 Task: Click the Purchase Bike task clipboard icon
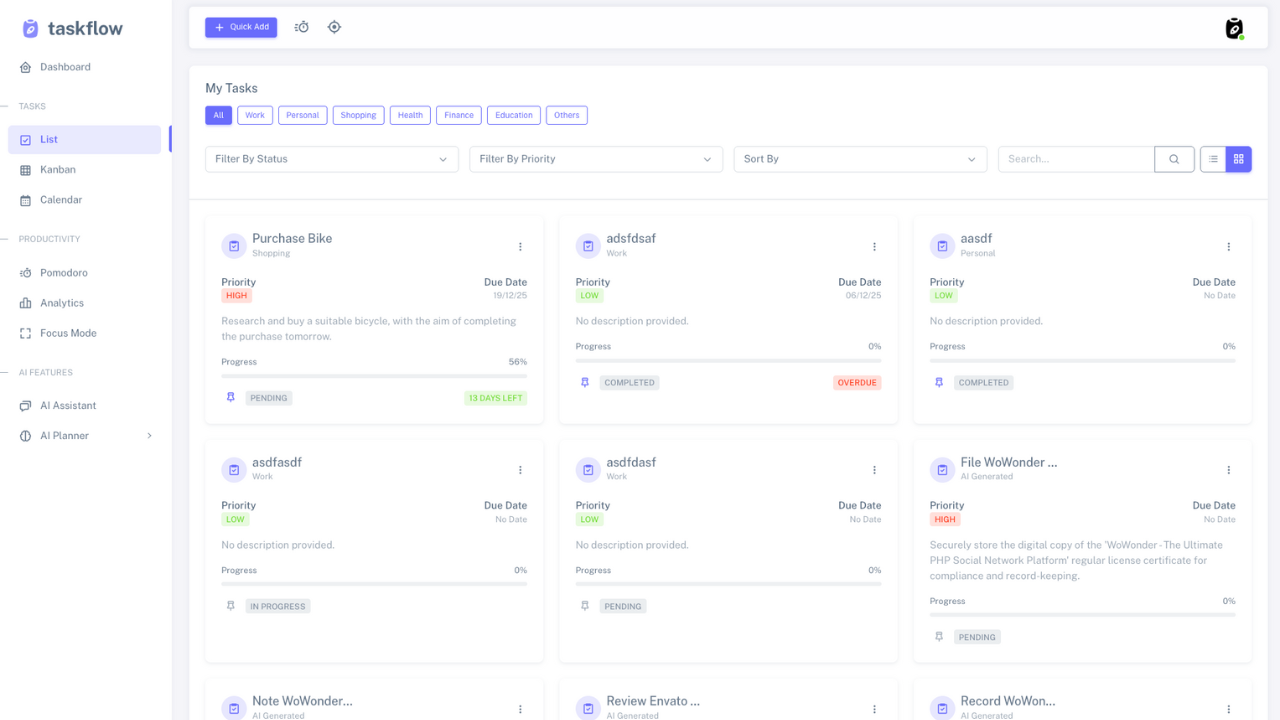point(234,246)
